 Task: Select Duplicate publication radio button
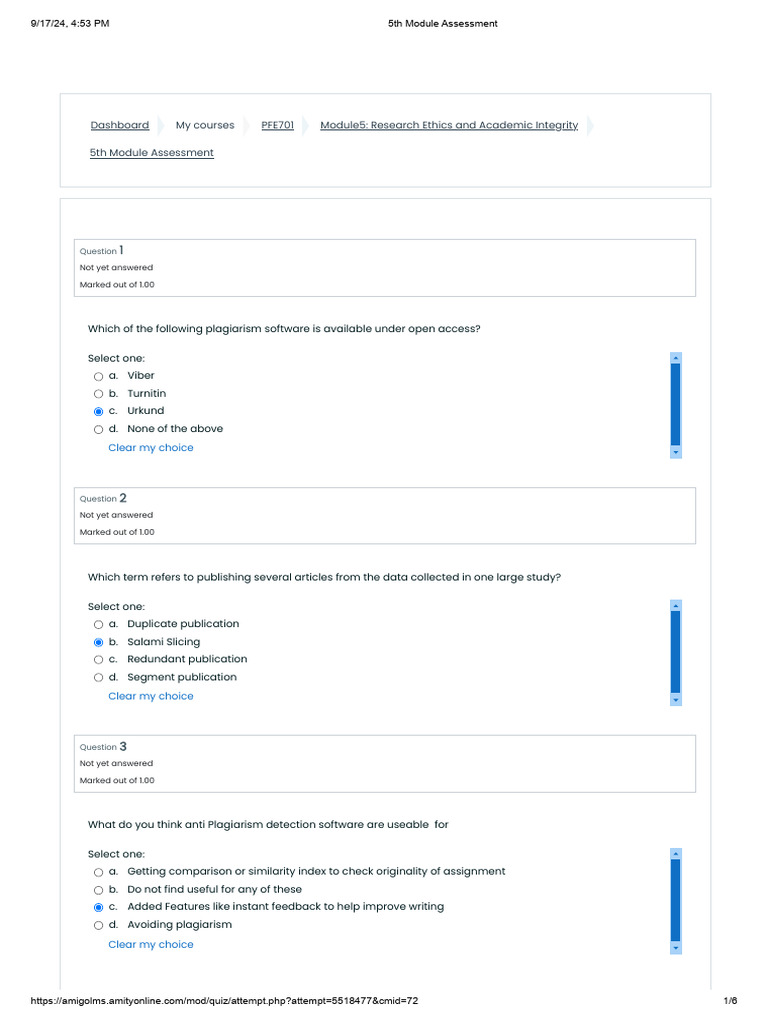click(99, 624)
